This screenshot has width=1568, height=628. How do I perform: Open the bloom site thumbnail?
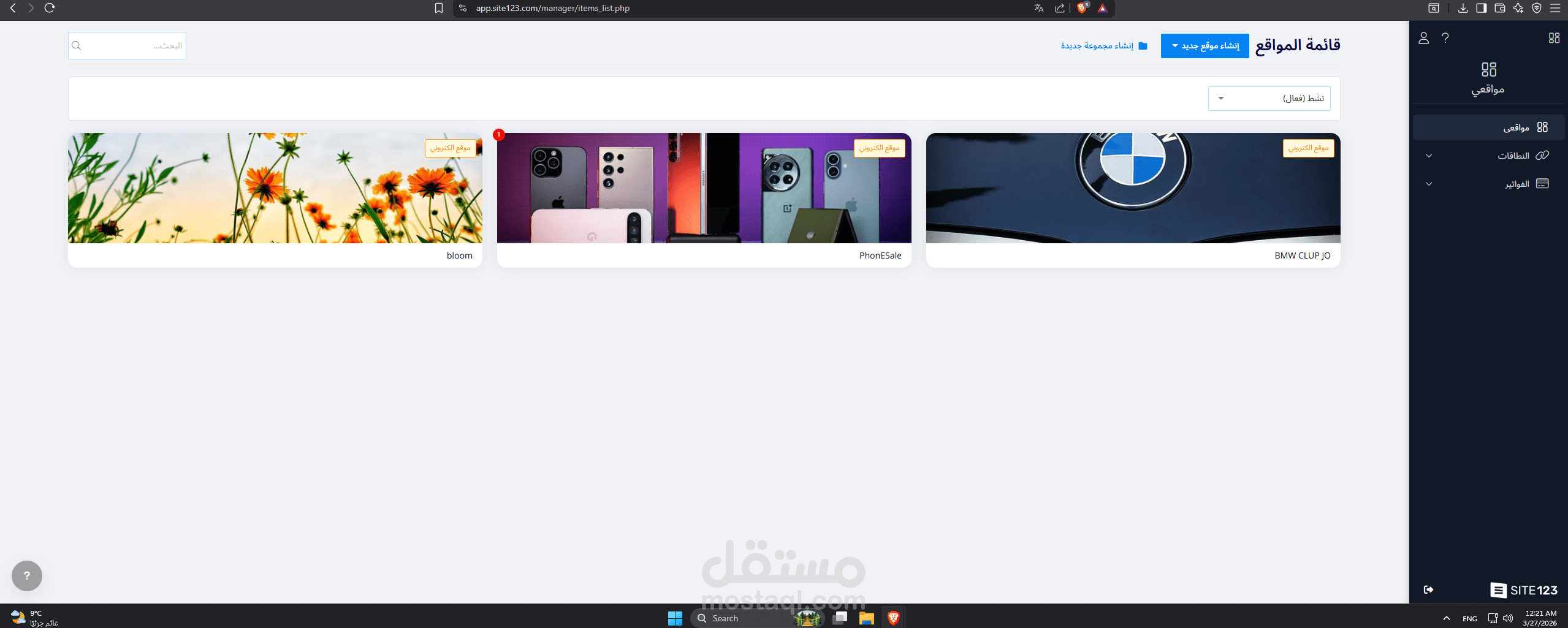click(x=275, y=188)
